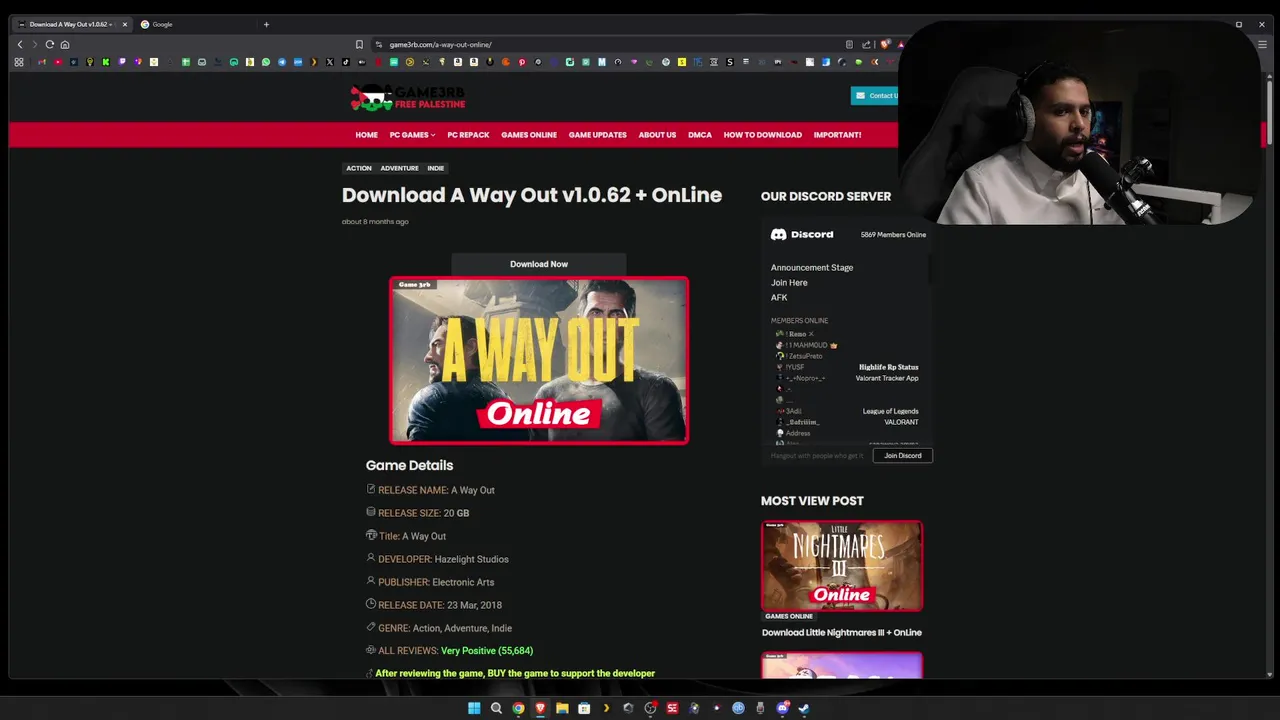Open the X (Twitter) bookmark icon

330,62
